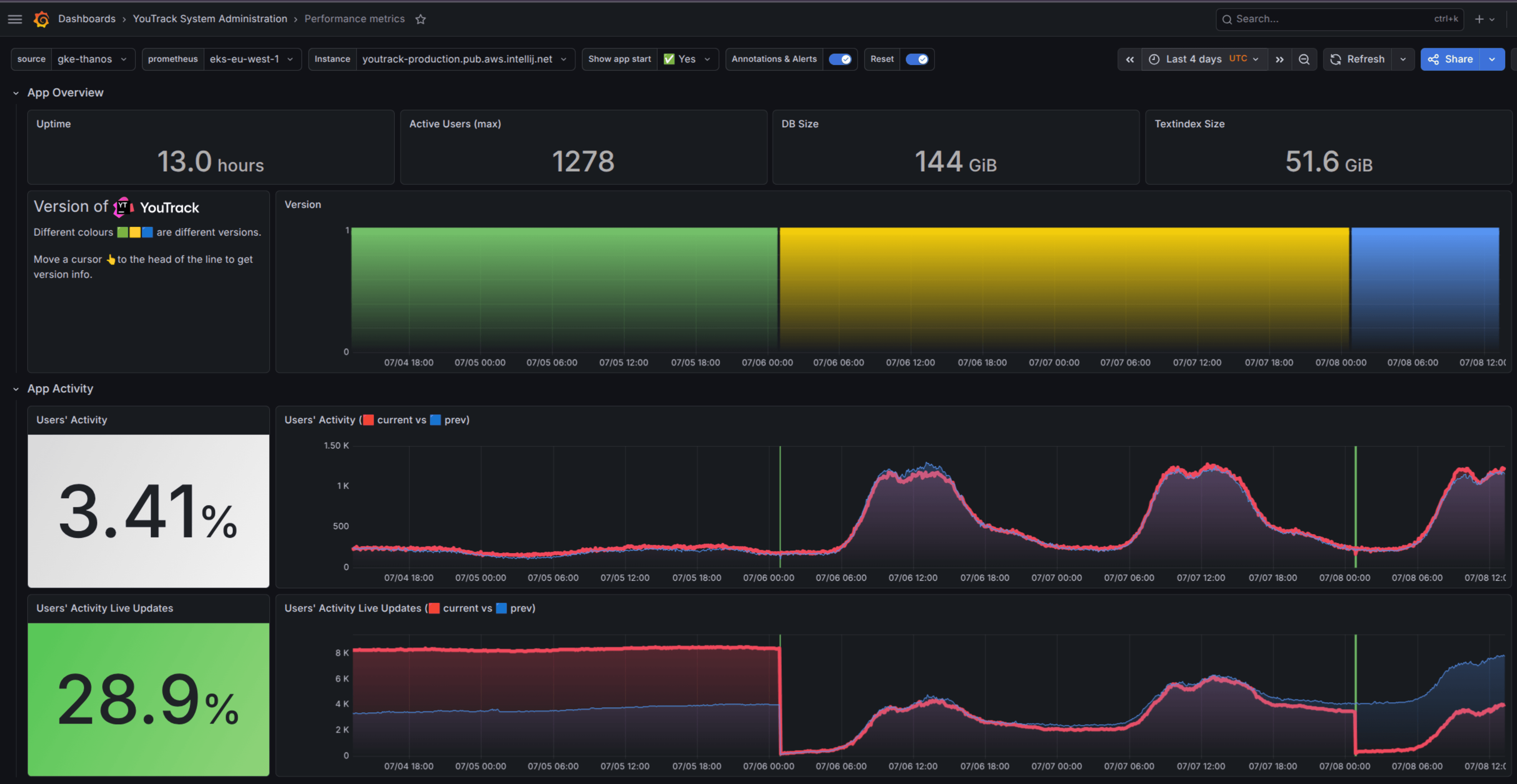Shift time range forward with double-right arrows
The height and width of the screenshot is (784, 1517).
point(1279,59)
